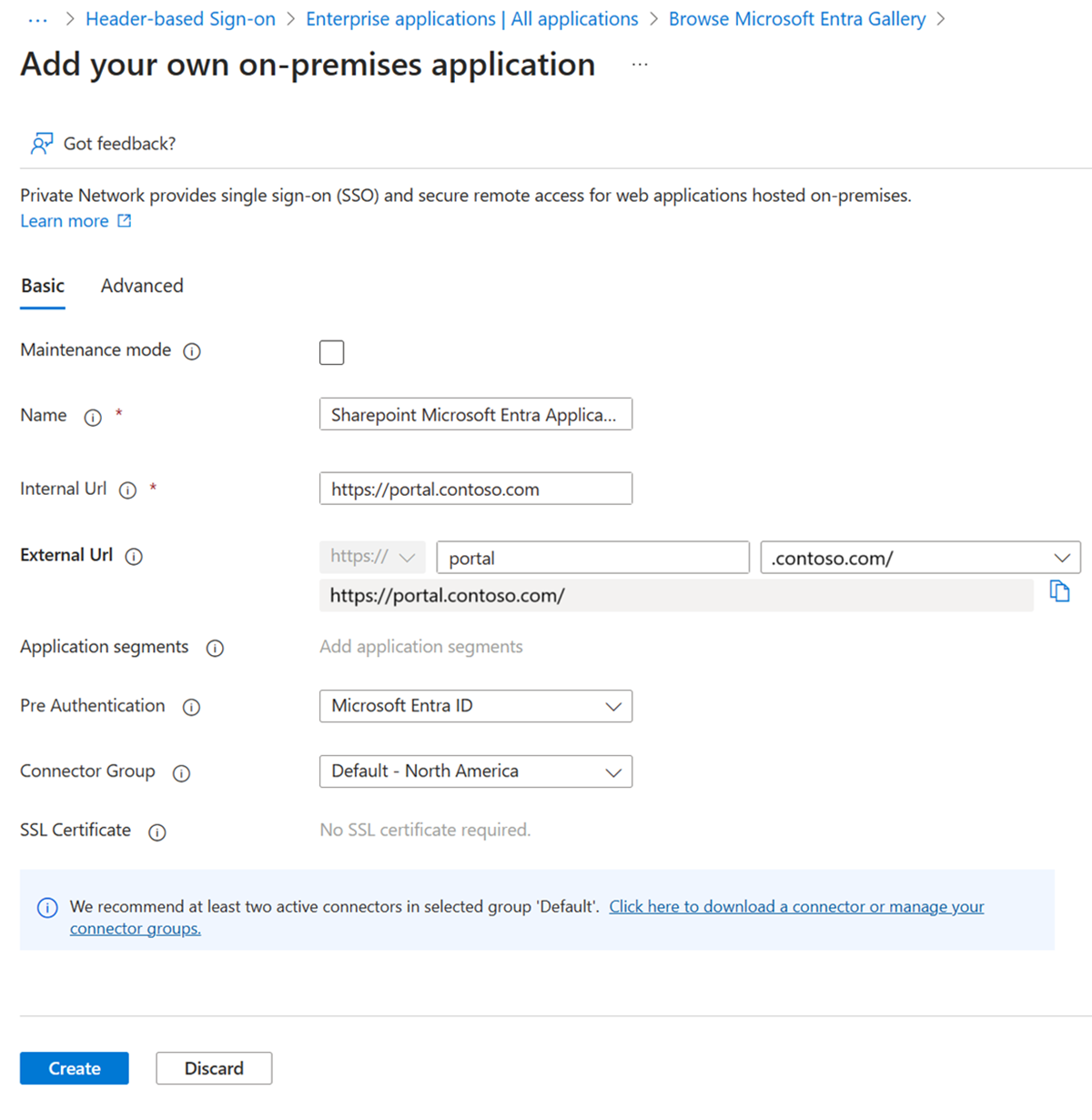
Task: Enable the Maintenance mode checkbox
Action: point(331,352)
